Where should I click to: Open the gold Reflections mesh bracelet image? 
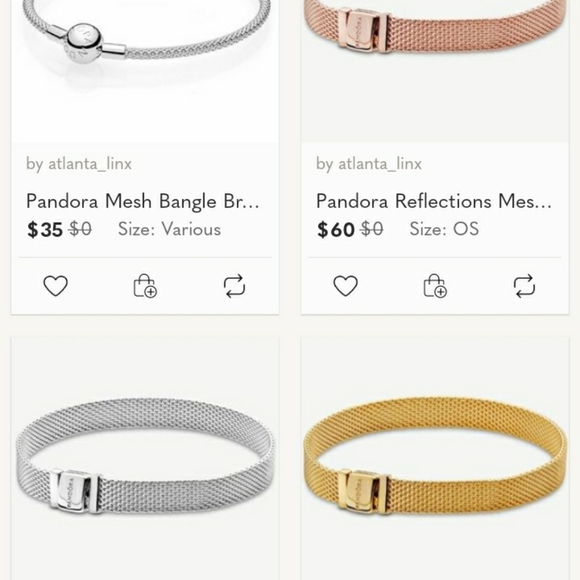pos(435,458)
